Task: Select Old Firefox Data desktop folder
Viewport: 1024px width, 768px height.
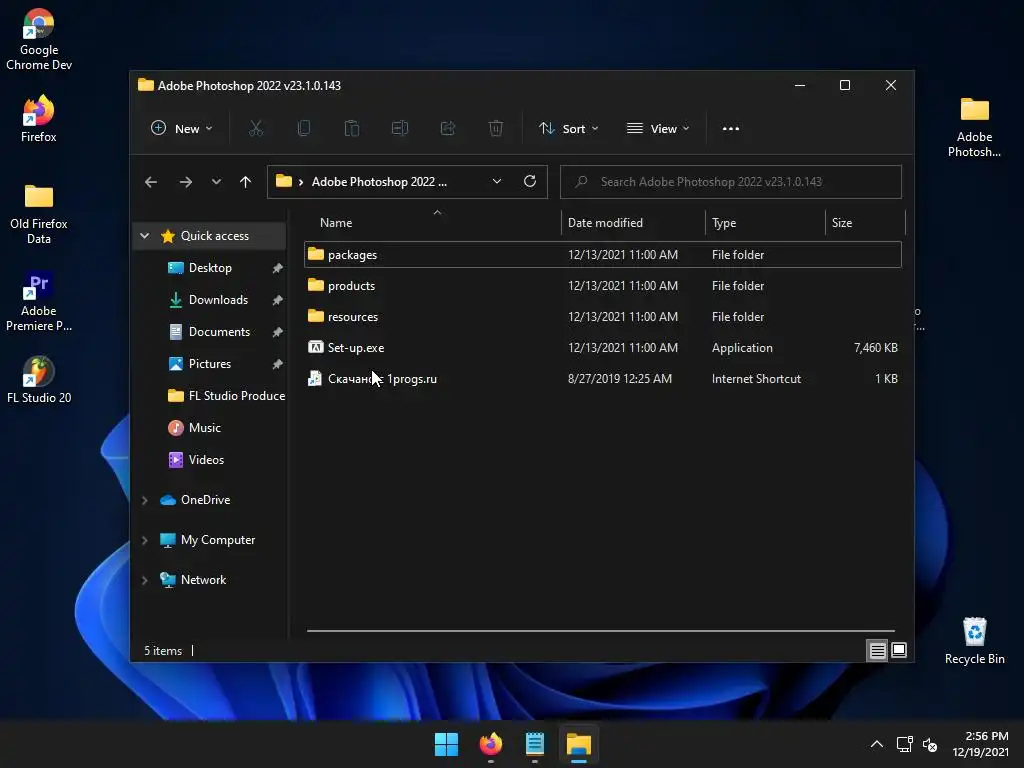Action: (x=39, y=214)
